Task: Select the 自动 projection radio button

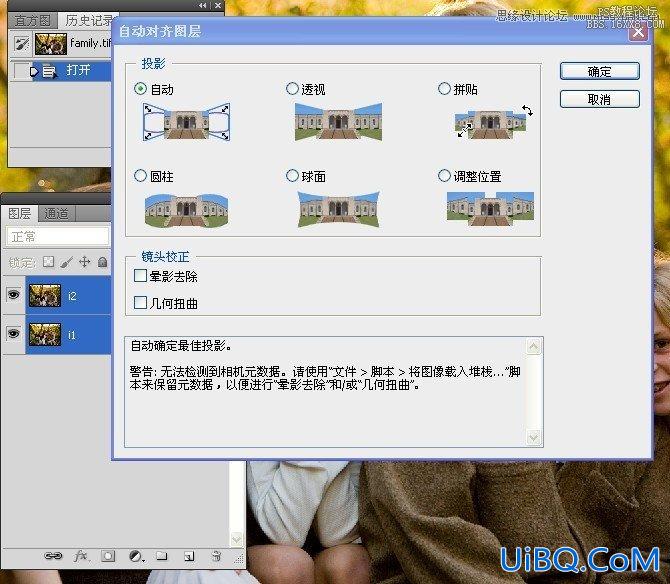Action: tap(140, 89)
